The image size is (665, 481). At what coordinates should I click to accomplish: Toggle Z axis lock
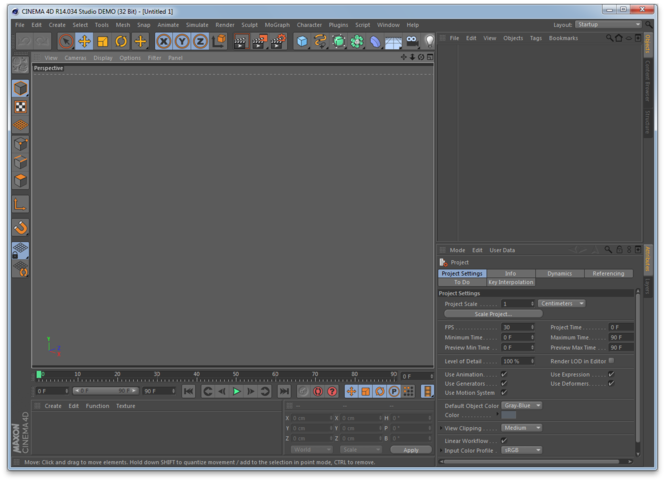(x=200, y=41)
